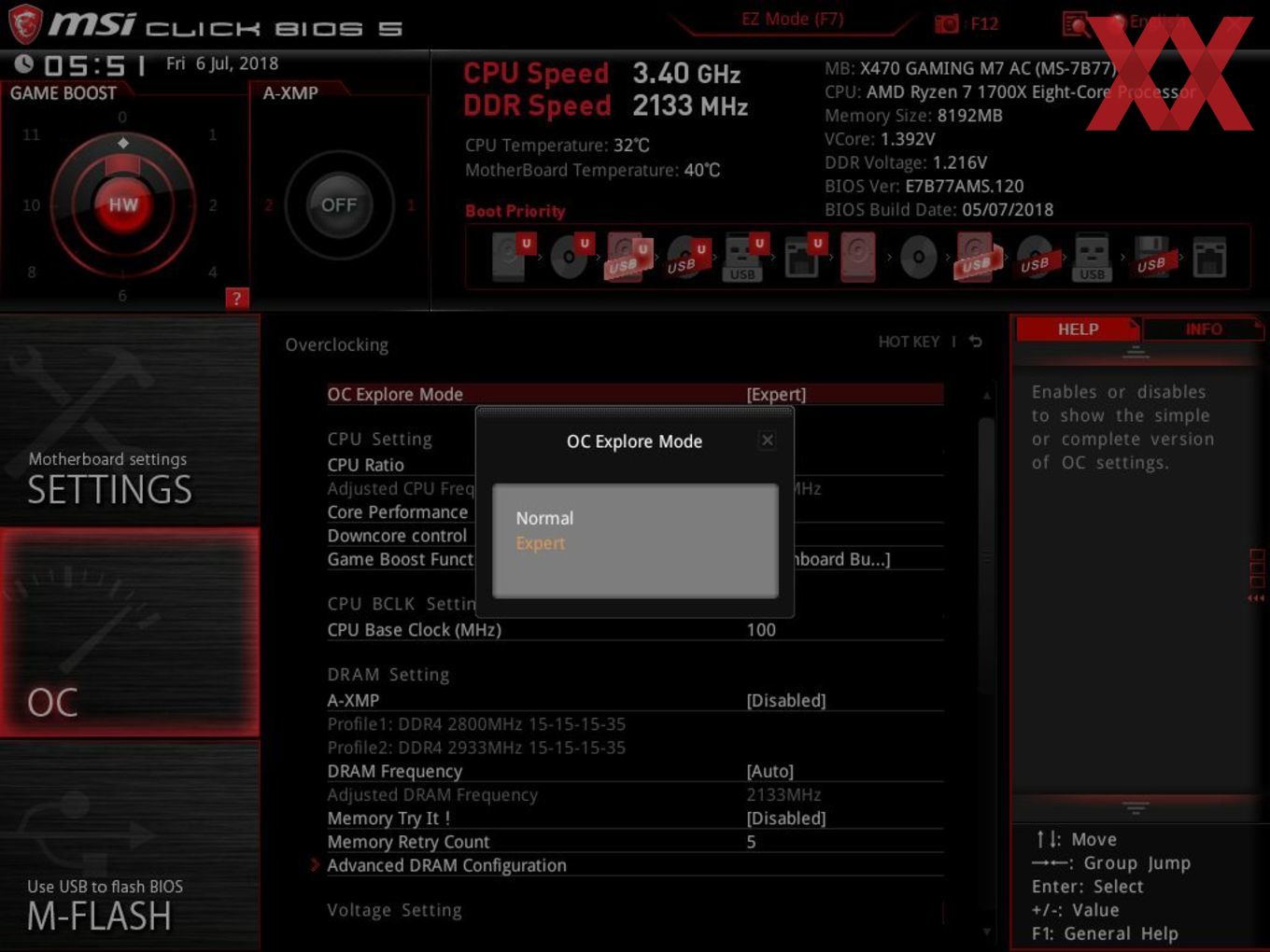The width and height of the screenshot is (1270, 952).
Task: Switch to the HELP tab
Action: [1078, 329]
